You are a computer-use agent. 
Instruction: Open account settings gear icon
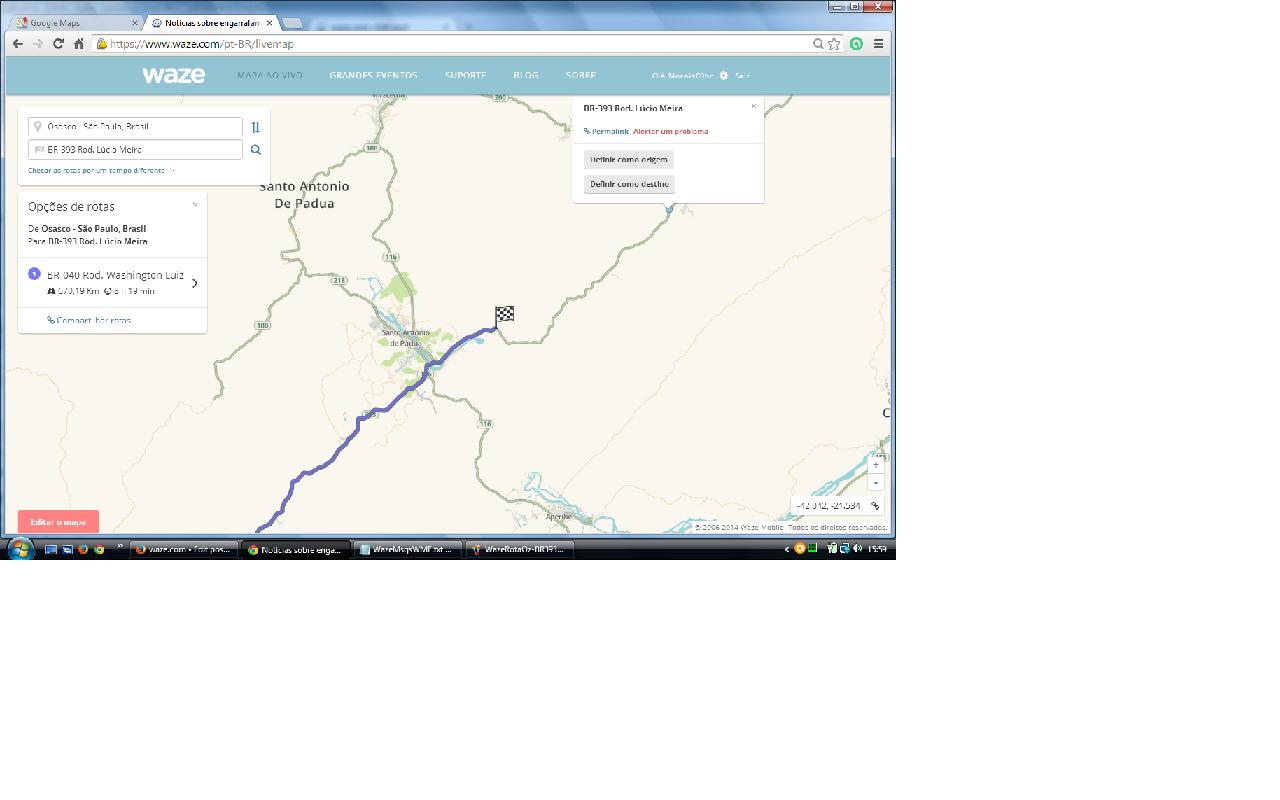[x=724, y=76]
